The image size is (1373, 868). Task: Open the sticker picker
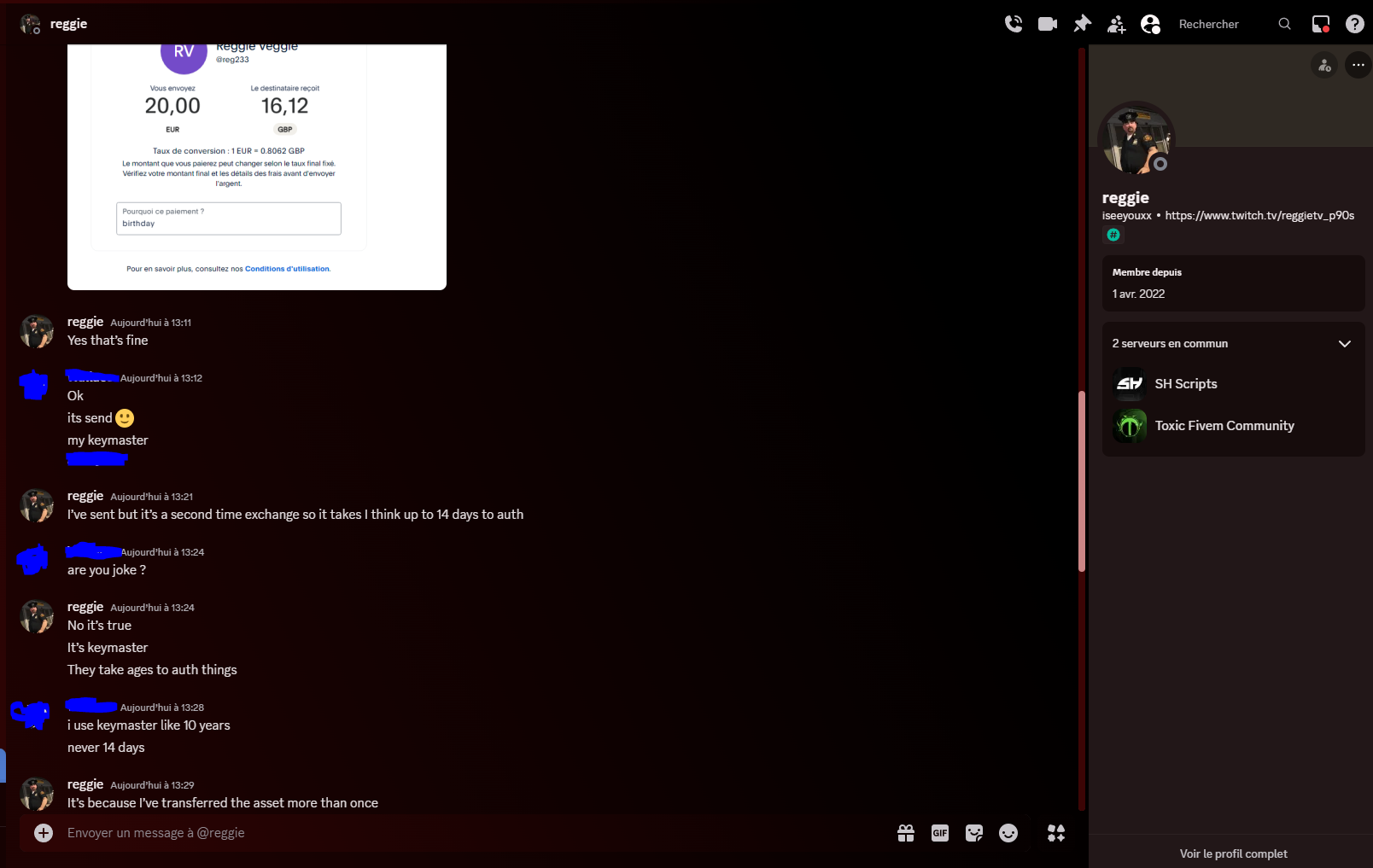click(974, 833)
